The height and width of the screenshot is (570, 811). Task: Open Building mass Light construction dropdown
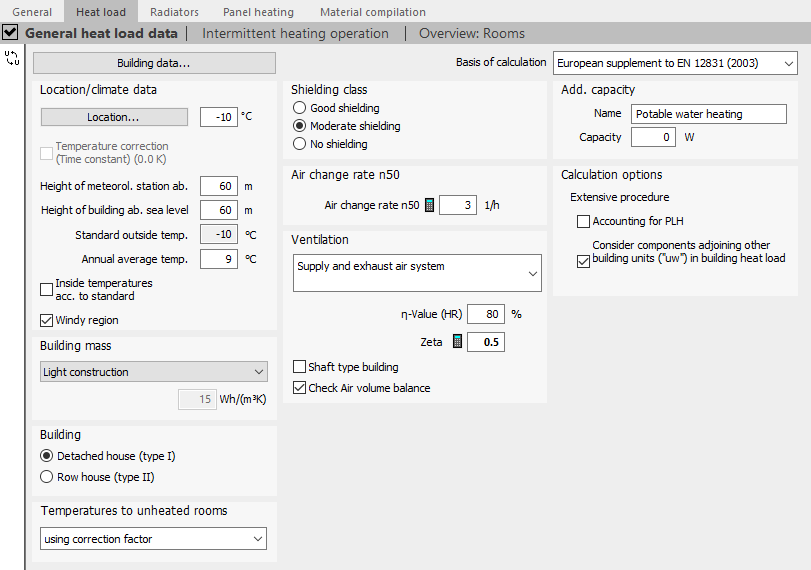154,372
